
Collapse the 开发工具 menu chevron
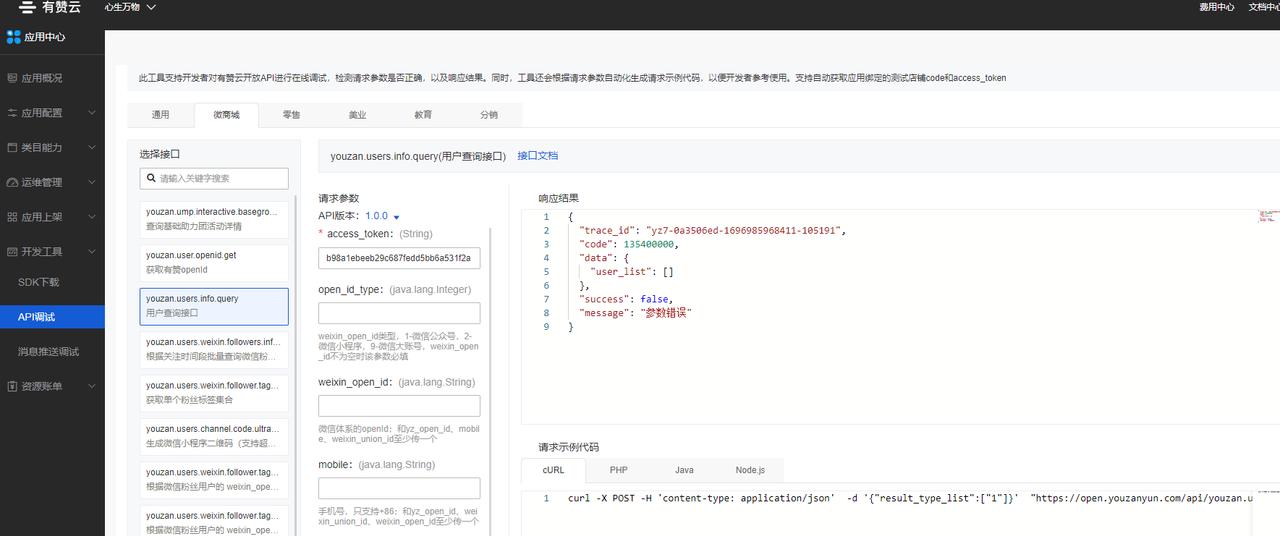tap(92, 252)
